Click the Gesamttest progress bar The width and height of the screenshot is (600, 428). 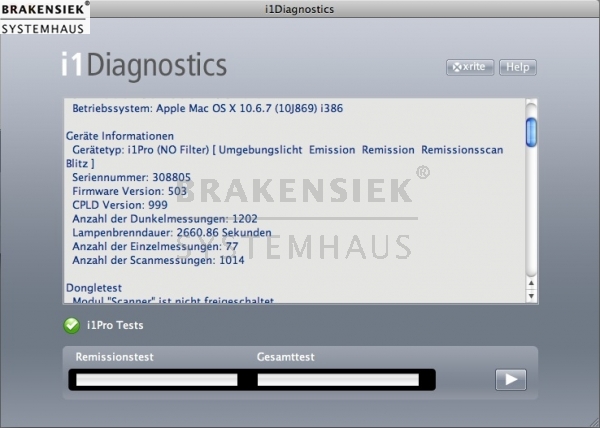click(338, 380)
